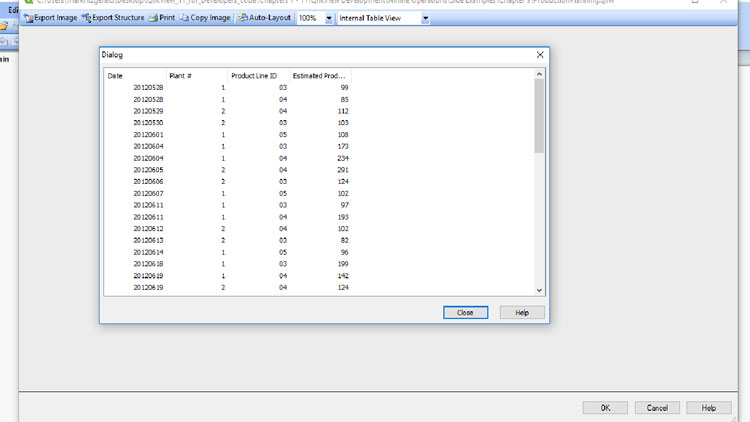Select the date cell 20120529

tap(148, 111)
